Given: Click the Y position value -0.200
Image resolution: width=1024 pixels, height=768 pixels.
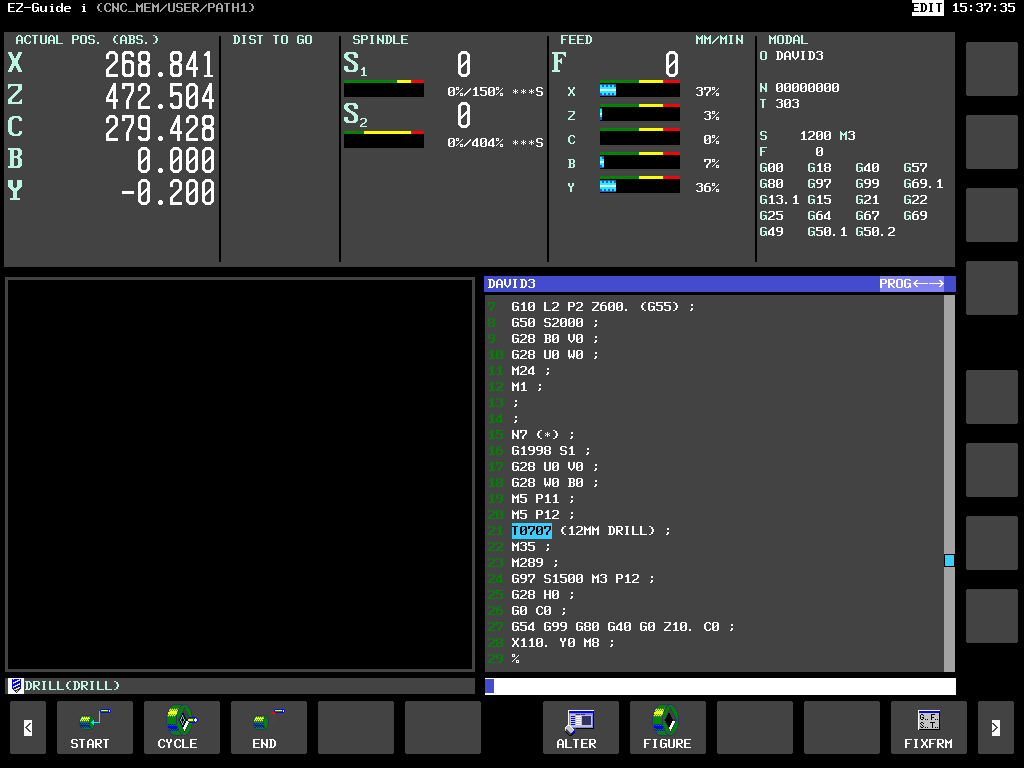Looking at the screenshot, I should tap(168, 193).
